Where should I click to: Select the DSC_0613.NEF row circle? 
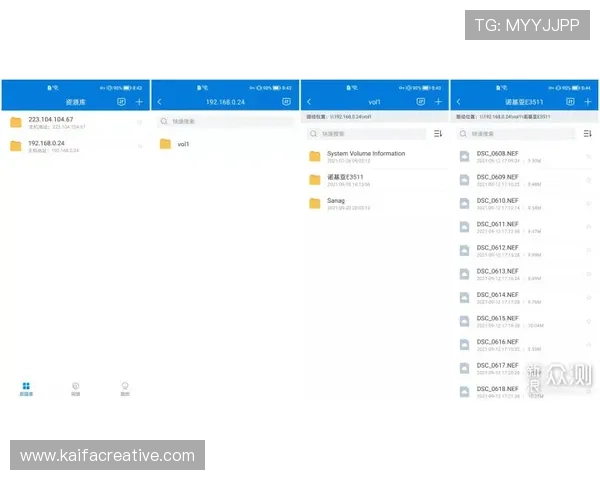(589, 274)
